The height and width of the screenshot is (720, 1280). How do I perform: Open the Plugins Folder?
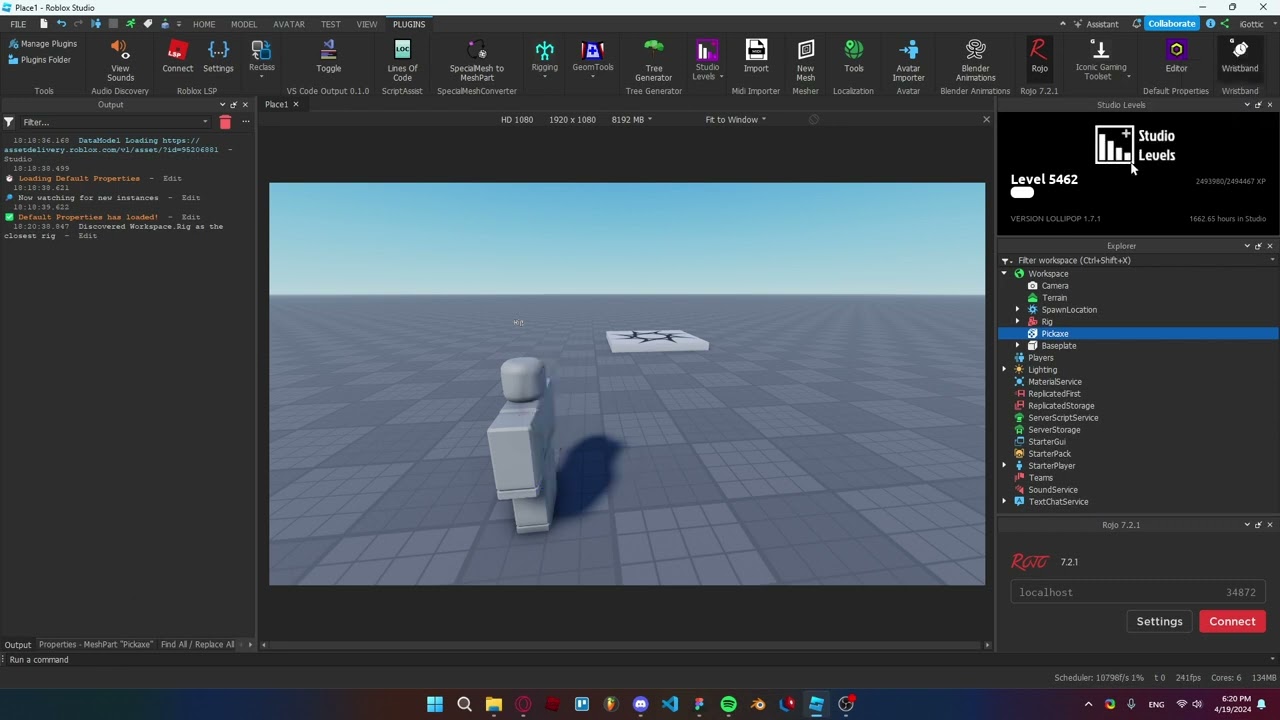pyautogui.click(x=39, y=60)
